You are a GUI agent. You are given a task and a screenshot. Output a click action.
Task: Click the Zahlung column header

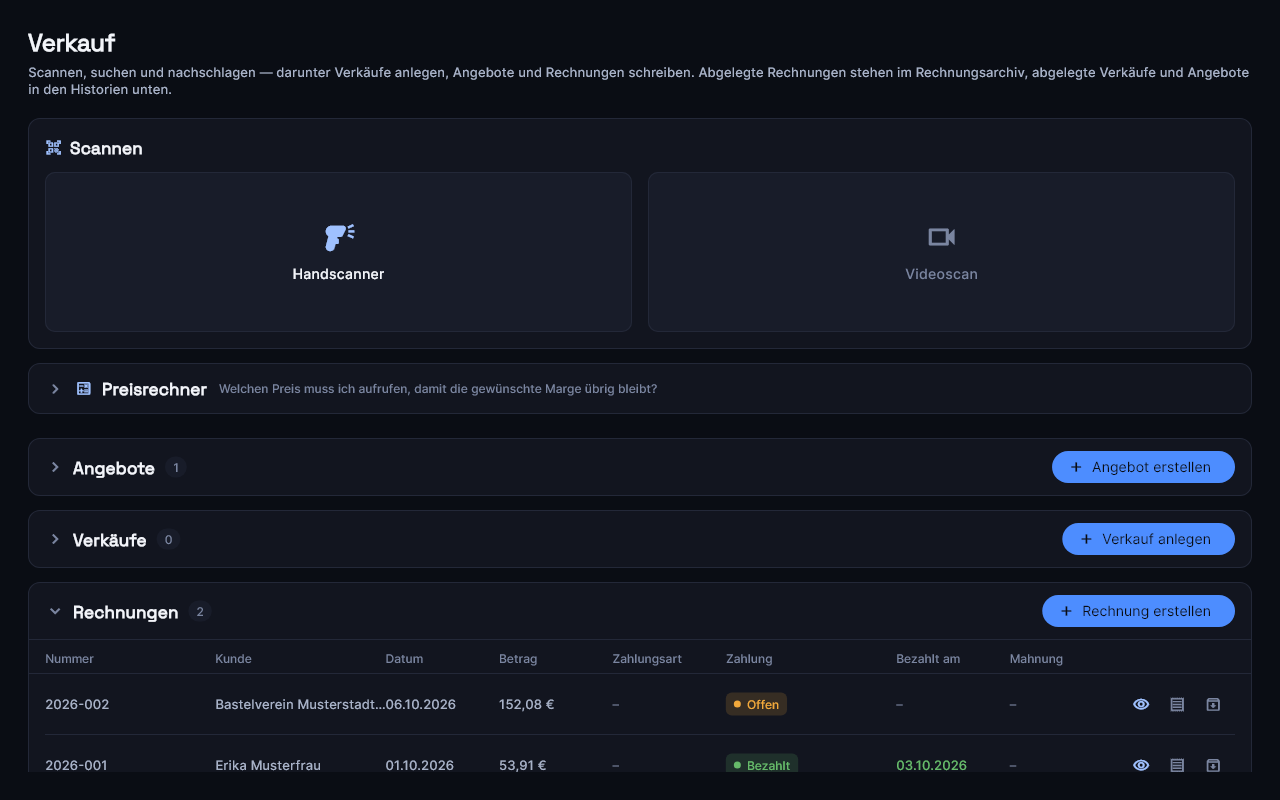[749, 659]
